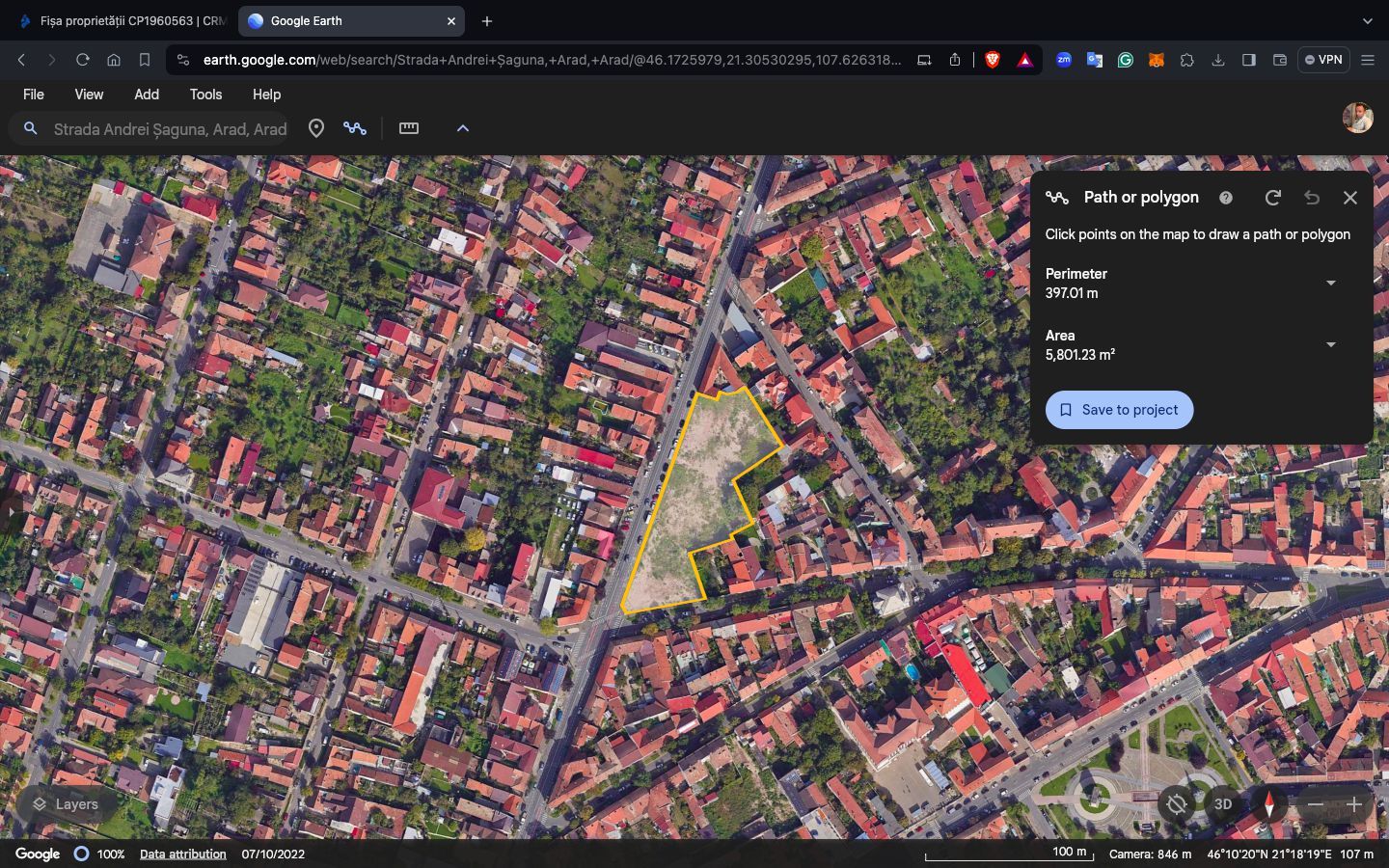Click the placemark pin icon
The image size is (1389, 868).
(315, 128)
